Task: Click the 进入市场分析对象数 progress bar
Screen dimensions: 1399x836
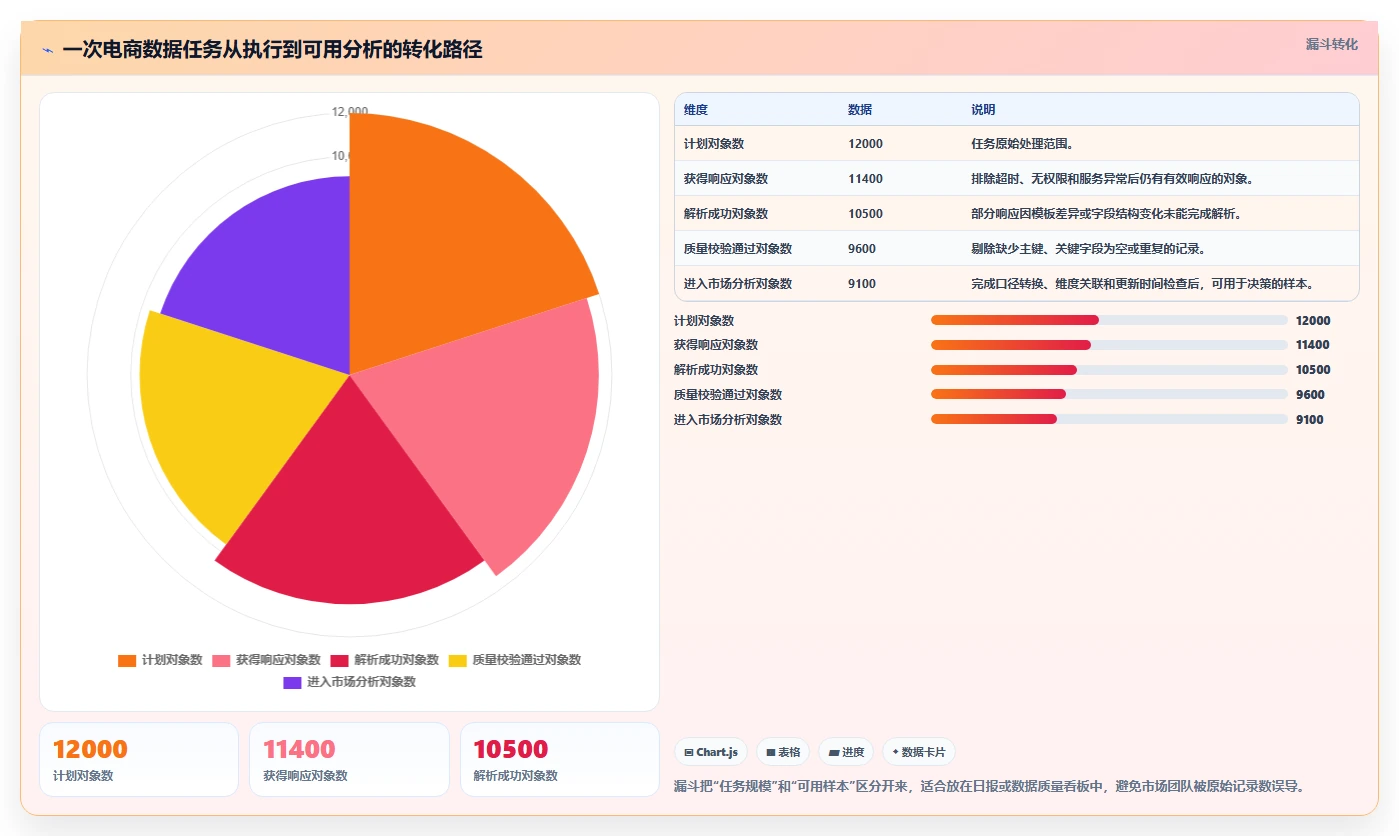Action: 1109,419
